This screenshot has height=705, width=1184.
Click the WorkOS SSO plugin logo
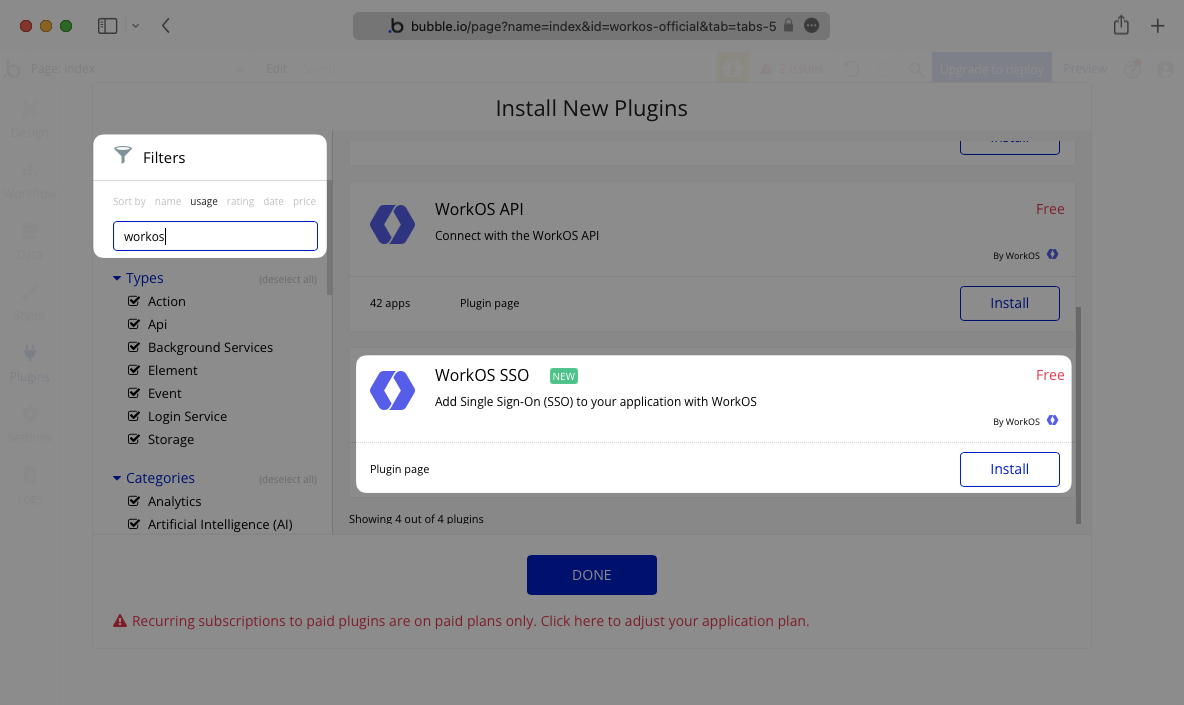tap(392, 390)
